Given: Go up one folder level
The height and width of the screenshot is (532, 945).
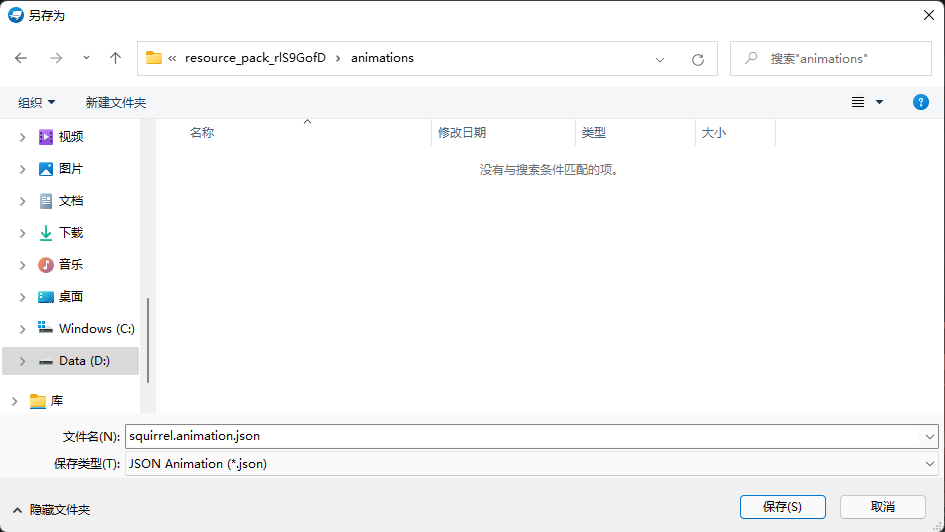Looking at the screenshot, I should tap(115, 58).
